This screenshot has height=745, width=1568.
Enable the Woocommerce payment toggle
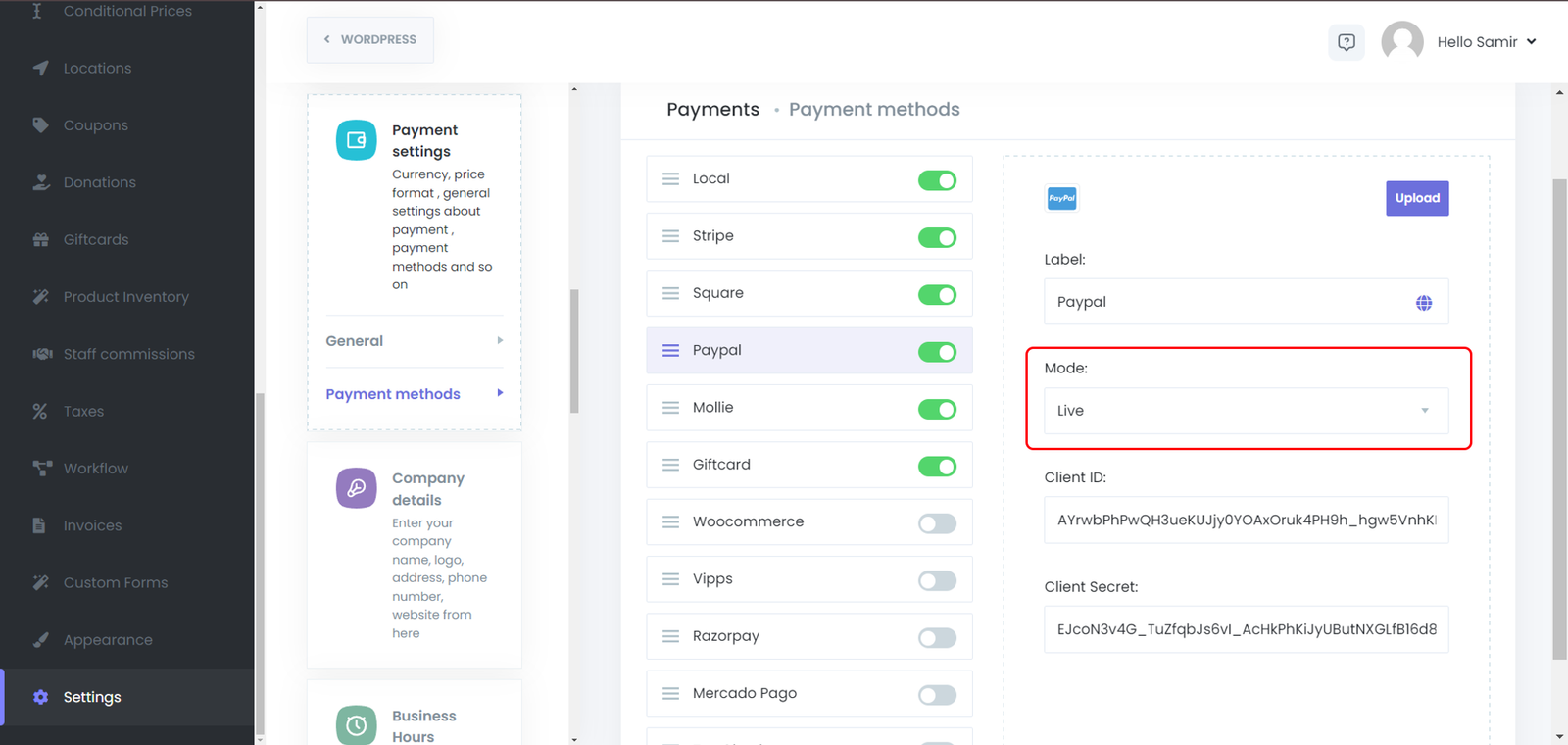click(x=936, y=523)
